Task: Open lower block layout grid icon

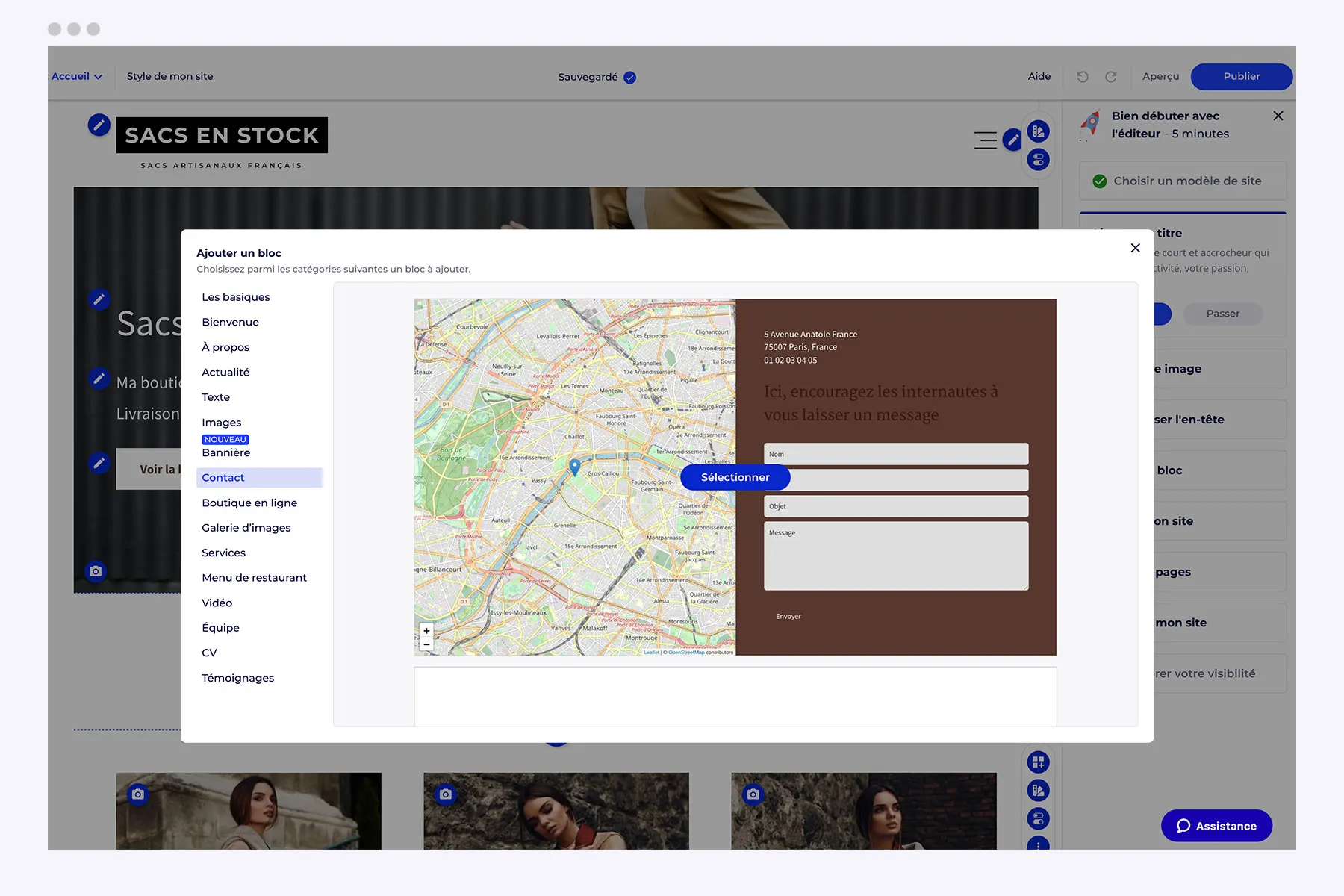Action: tap(1038, 762)
